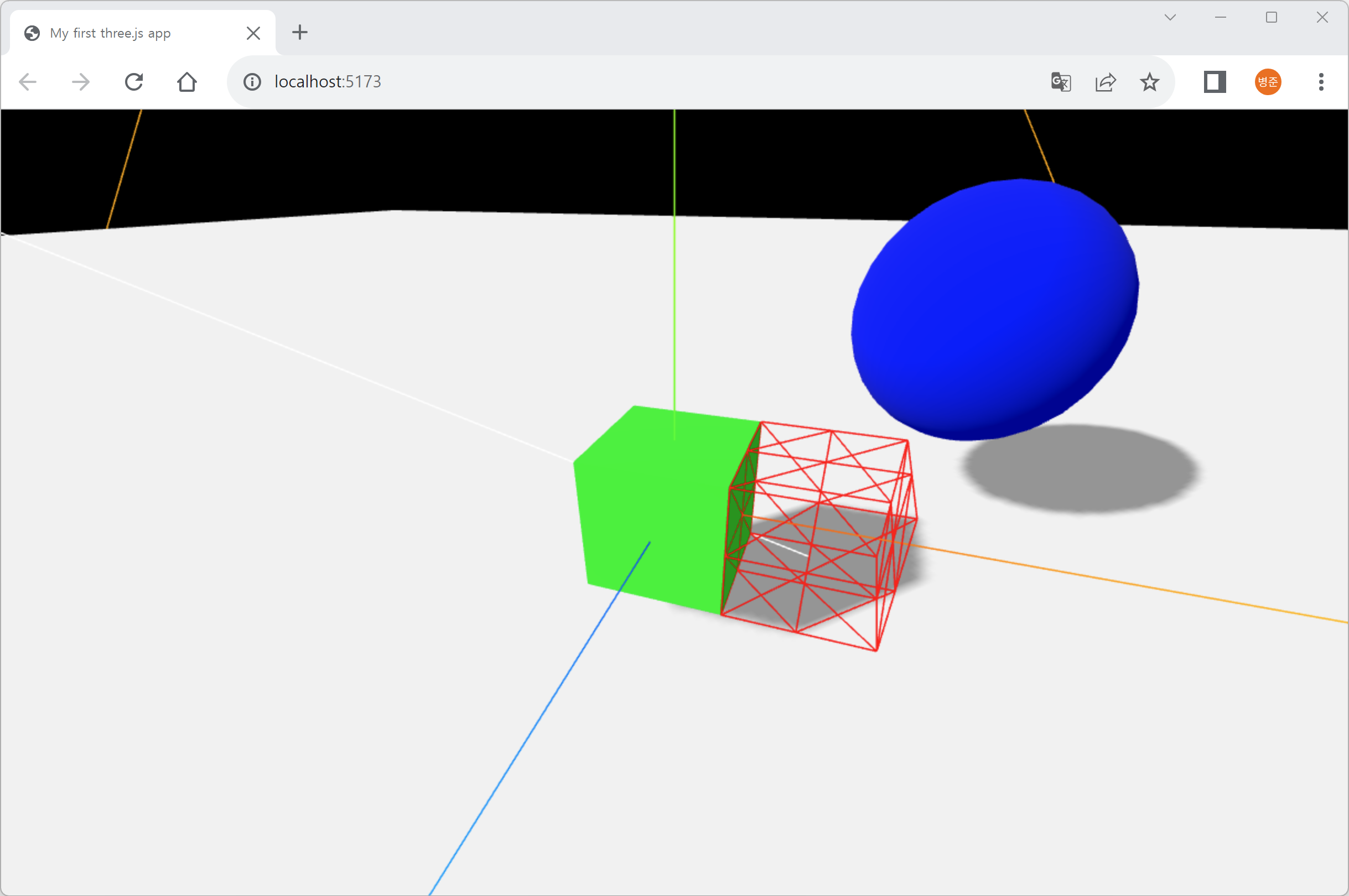Image resolution: width=1349 pixels, height=896 pixels.
Task: View site information icon
Action: [x=252, y=82]
